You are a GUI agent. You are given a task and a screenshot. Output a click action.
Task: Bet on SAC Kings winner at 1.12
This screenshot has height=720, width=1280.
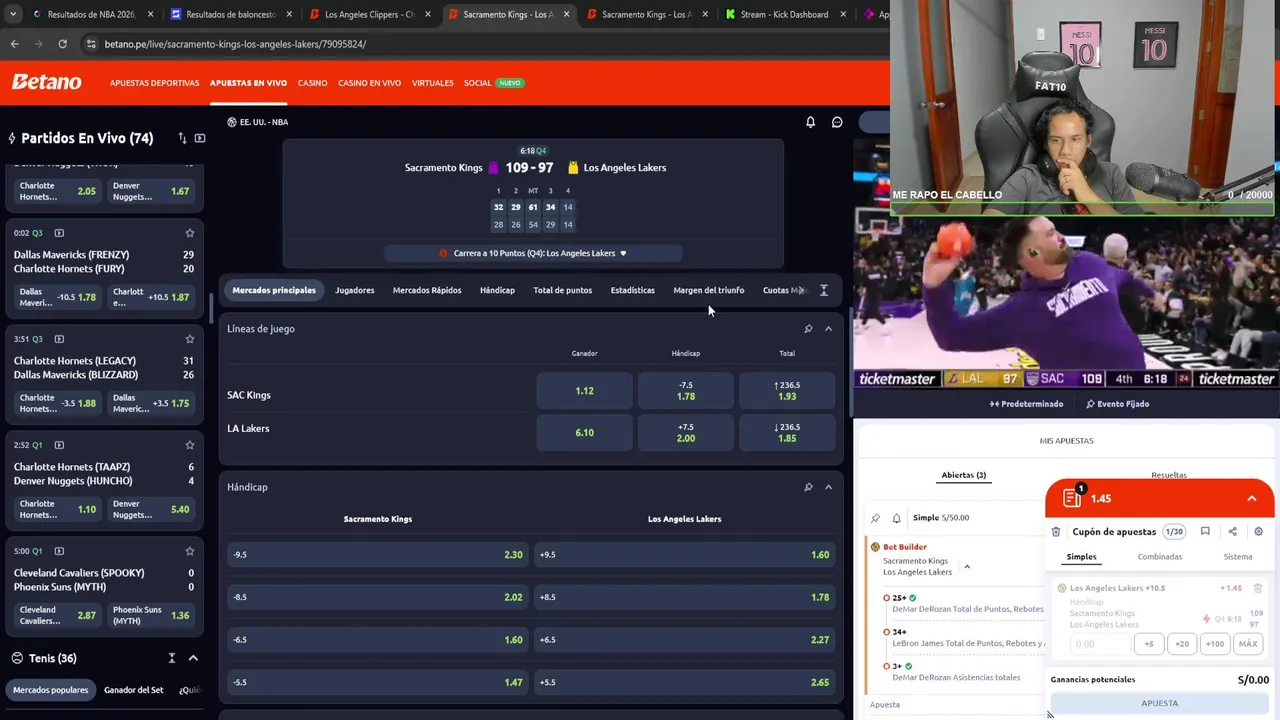(x=584, y=391)
